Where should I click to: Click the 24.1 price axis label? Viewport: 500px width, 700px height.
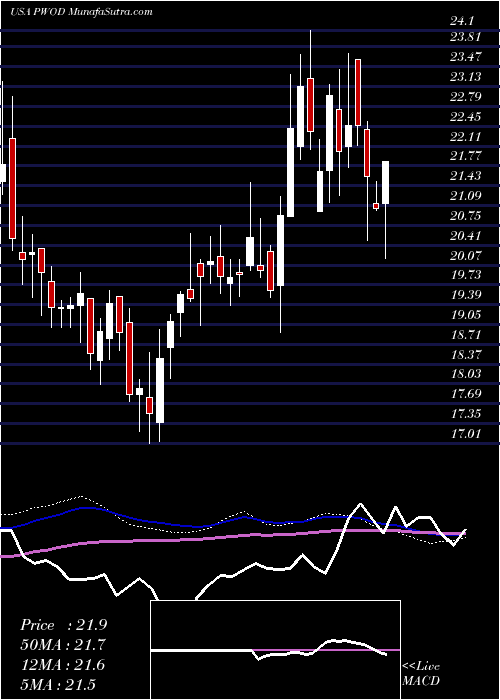[462, 21]
